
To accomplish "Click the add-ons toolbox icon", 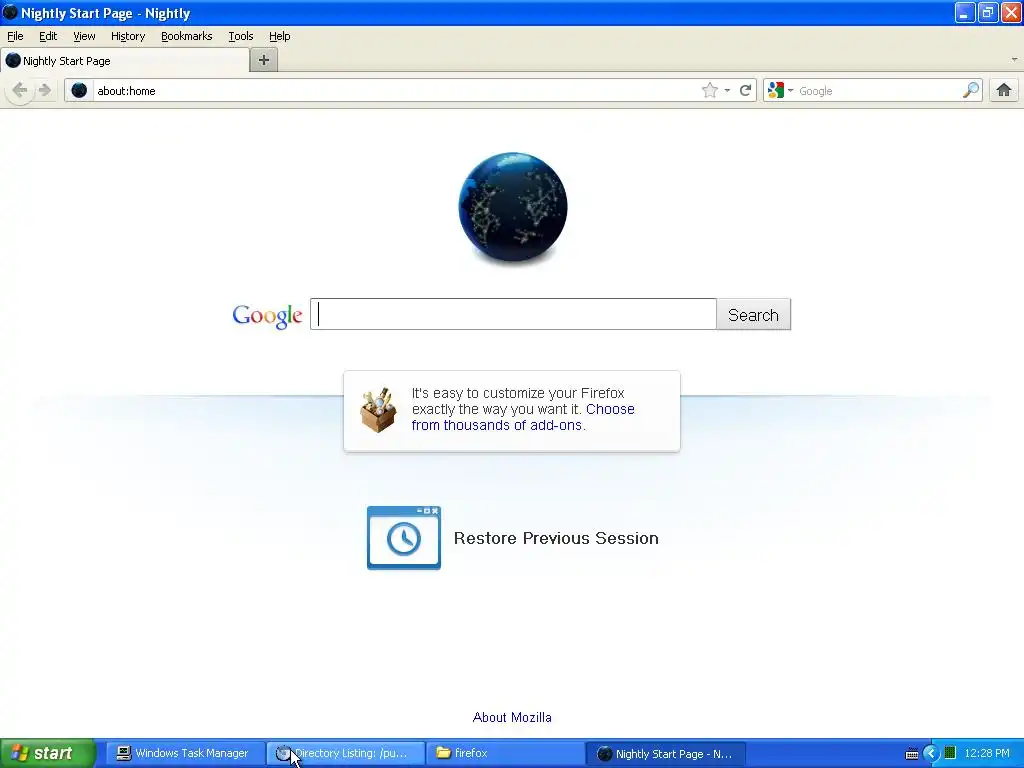I will click(x=378, y=410).
